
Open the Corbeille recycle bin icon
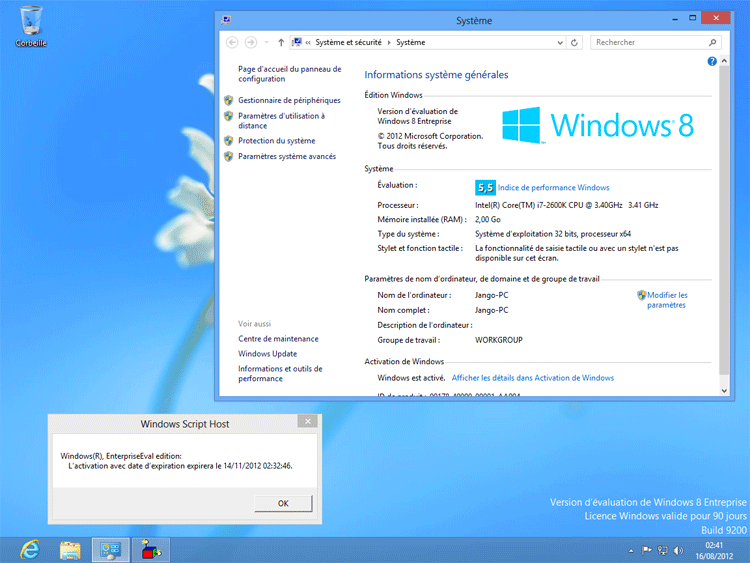point(31,26)
